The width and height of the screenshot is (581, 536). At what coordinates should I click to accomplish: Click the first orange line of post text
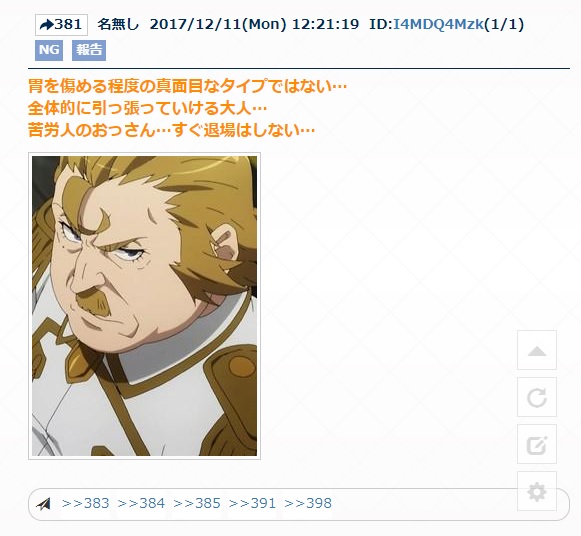point(187,86)
